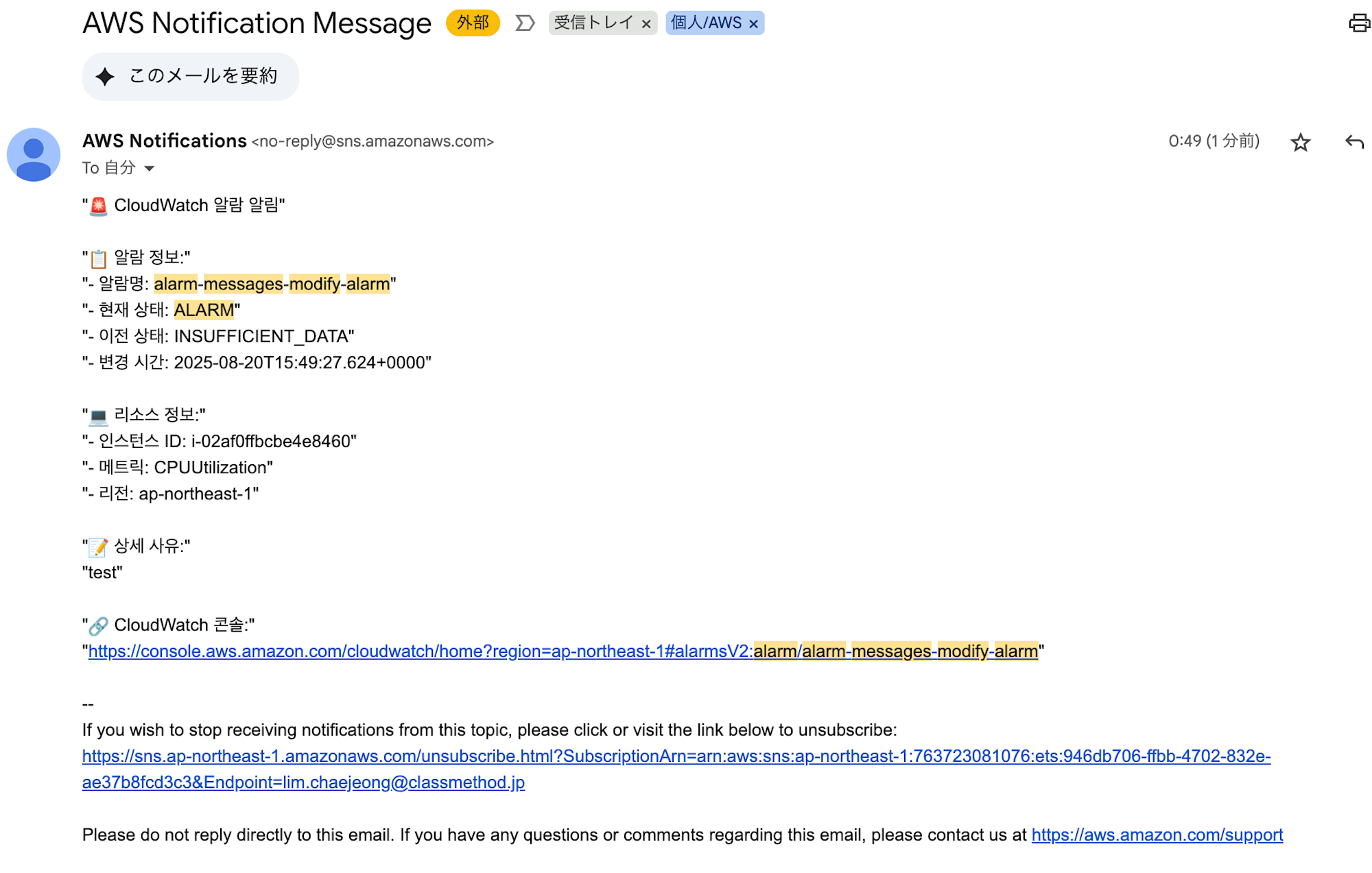The image size is (1372, 873).
Task: Open the aws.amazon.com/support link
Action: [1157, 835]
